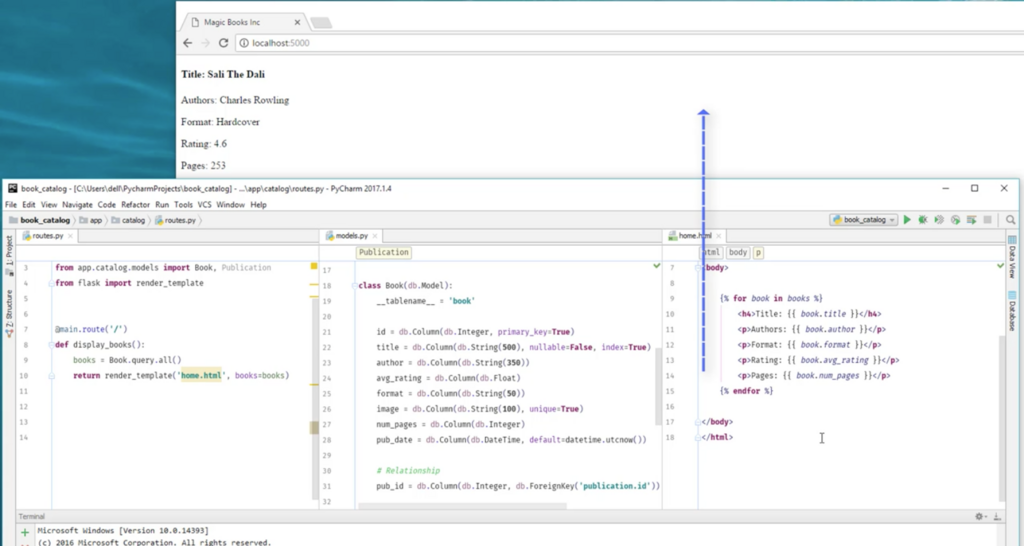Hide the Terminal panel icon
1024x546 pixels.
point(997,517)
